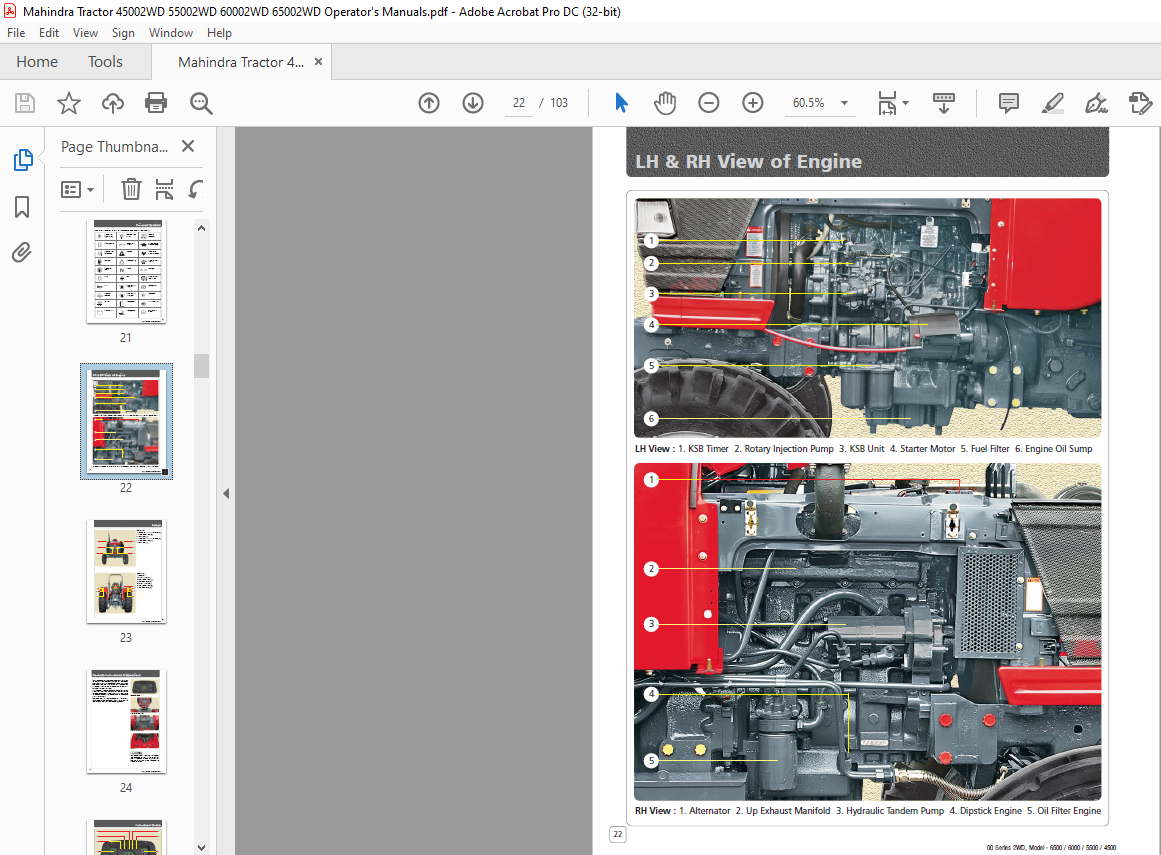This screenshot has width=1161, height=855.
Task: Add the document to starred favorites
Action: tap(69, 103)
